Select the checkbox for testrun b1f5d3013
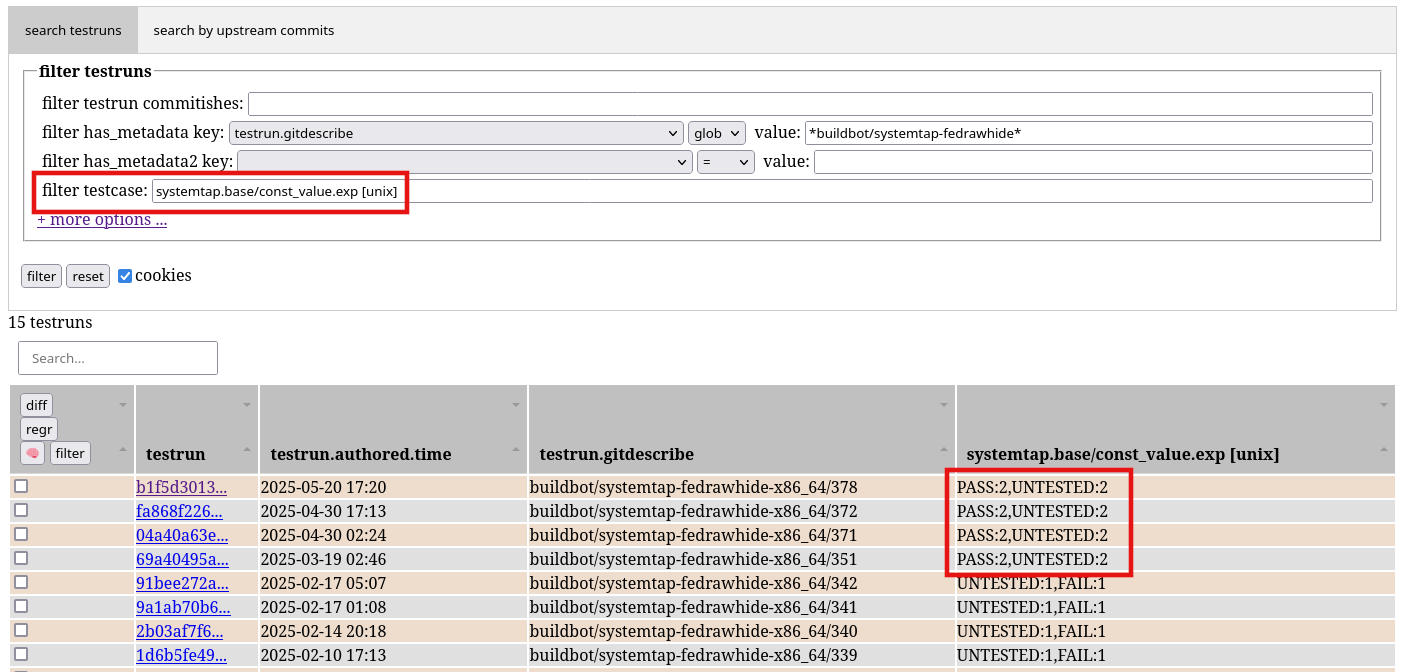Image resolution: width=1405 pixels, height=672 pixels. [x=21, y=487]
